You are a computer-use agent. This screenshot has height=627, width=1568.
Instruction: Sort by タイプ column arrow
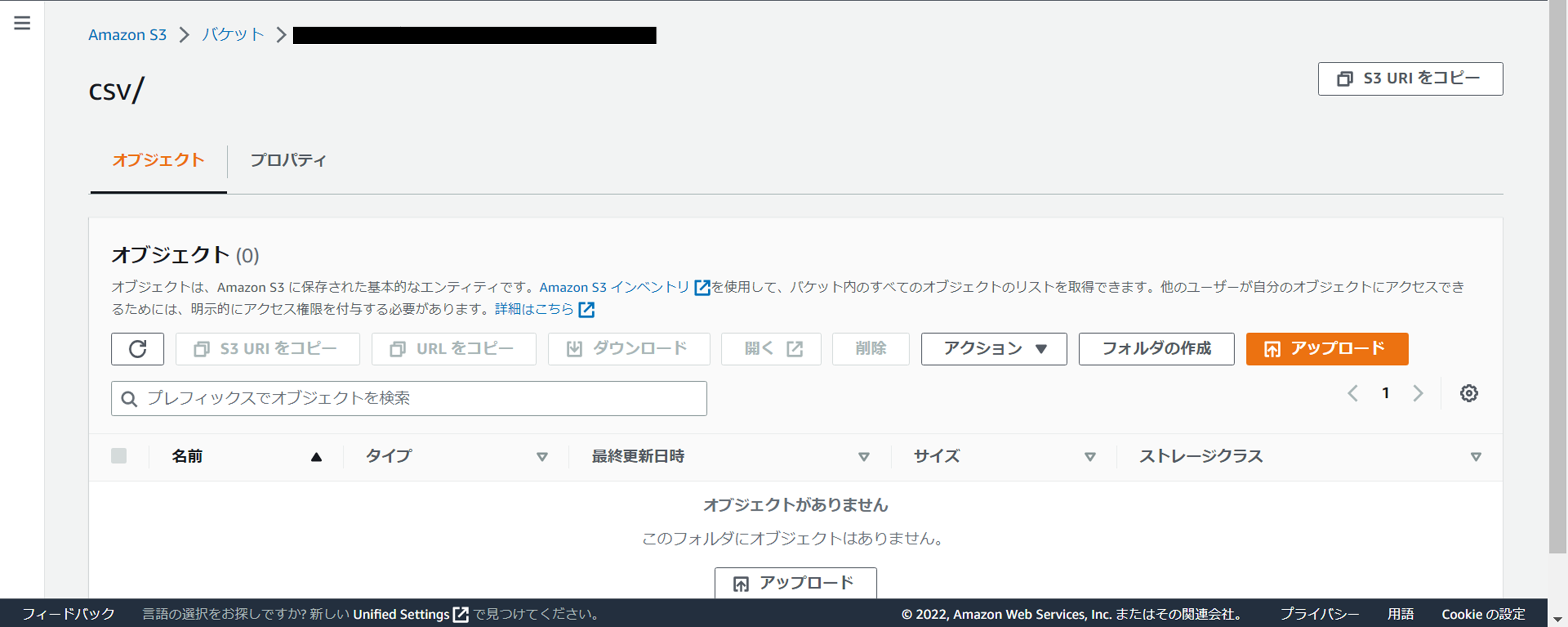[x=541, y=457]
